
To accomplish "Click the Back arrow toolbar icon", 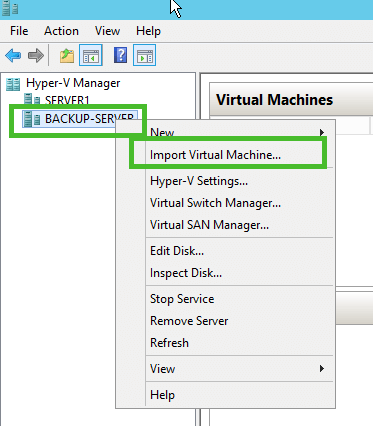I will click(13, 55).
